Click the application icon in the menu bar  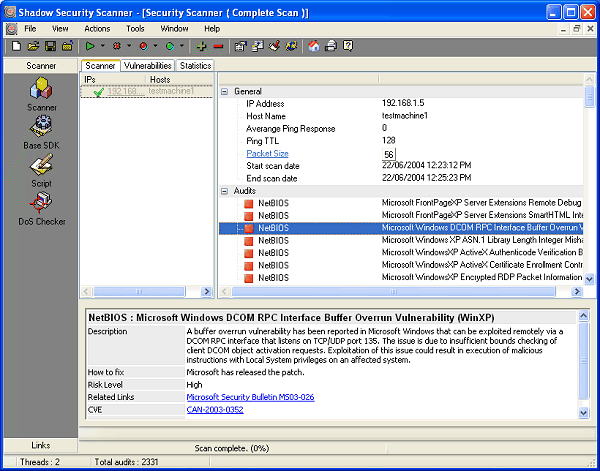(12, 29)
